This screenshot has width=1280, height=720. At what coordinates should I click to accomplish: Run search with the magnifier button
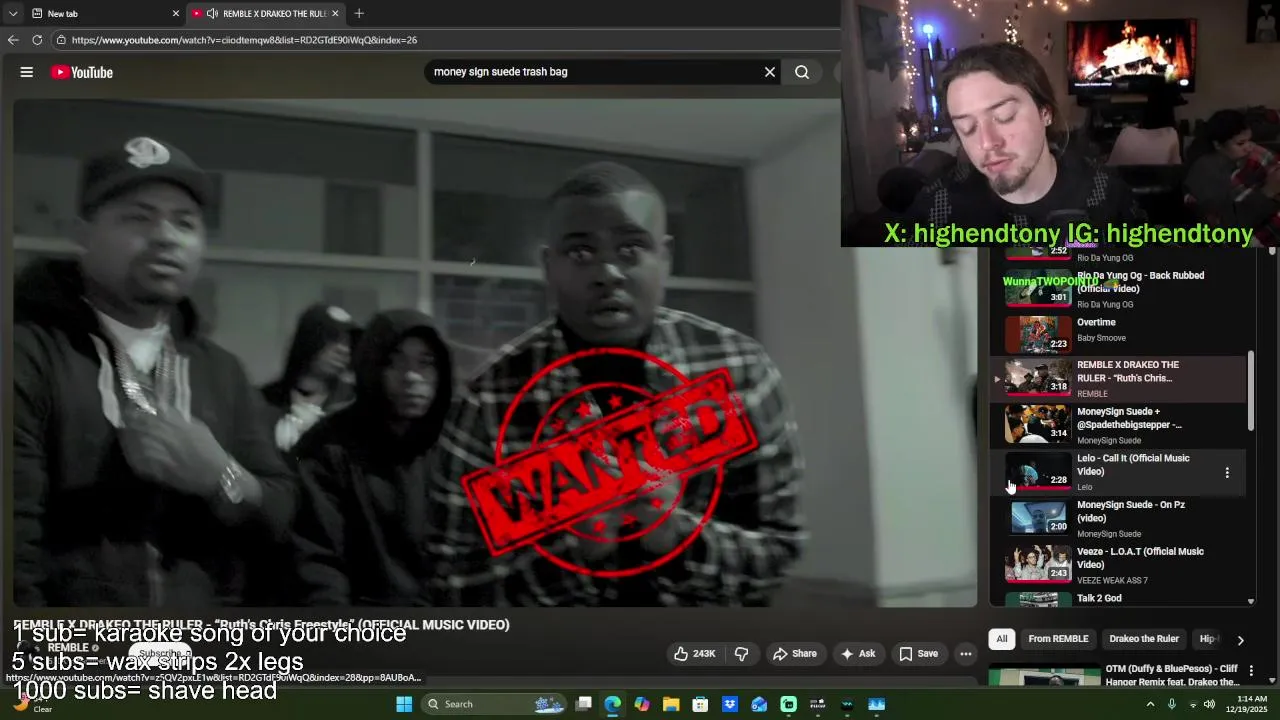coord(802,72)
